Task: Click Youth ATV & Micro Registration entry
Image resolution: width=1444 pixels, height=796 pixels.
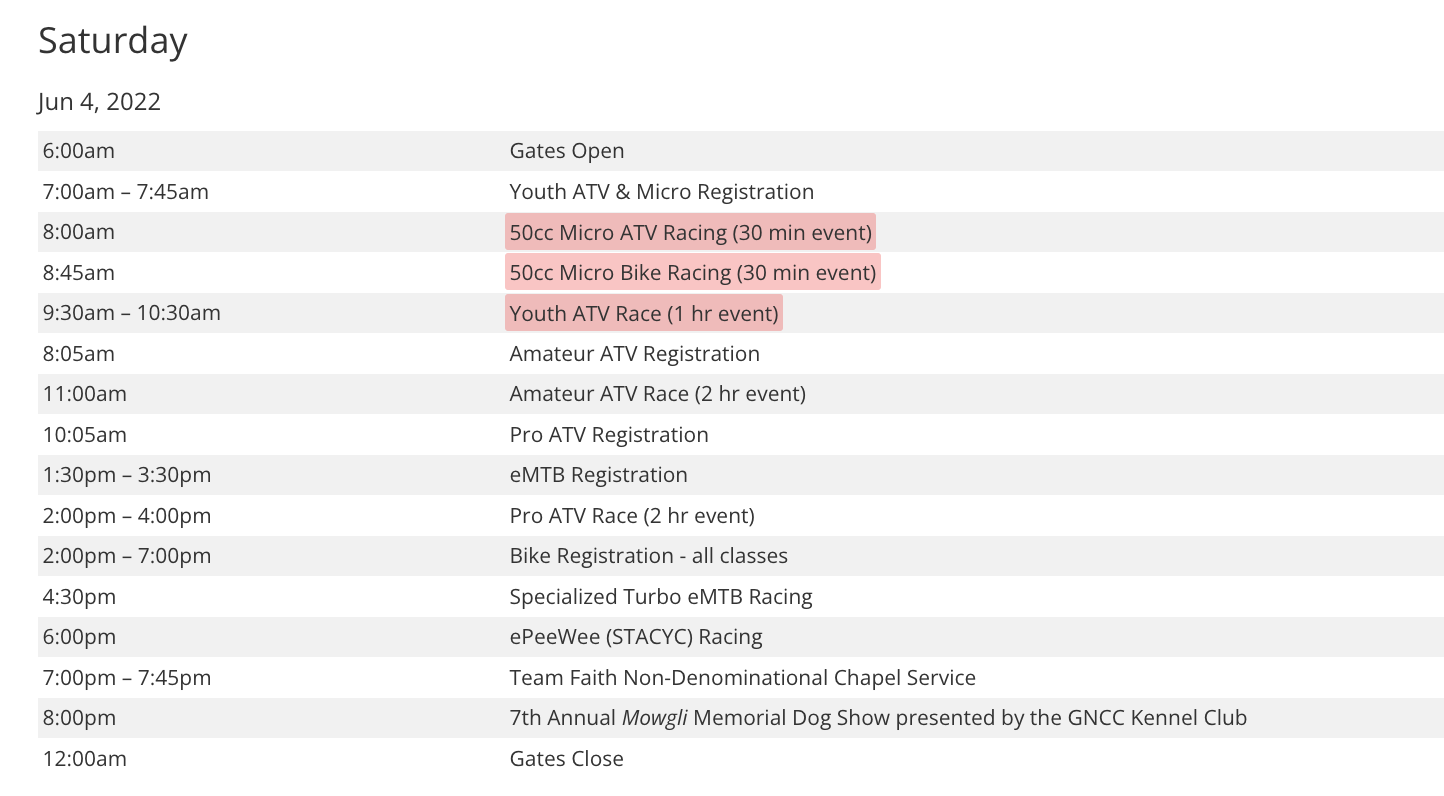Action: click(x=661, y=191)
